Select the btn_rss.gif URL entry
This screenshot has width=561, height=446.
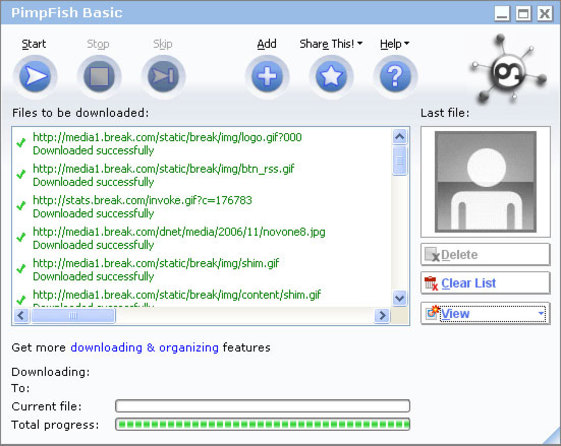point(164,169)
